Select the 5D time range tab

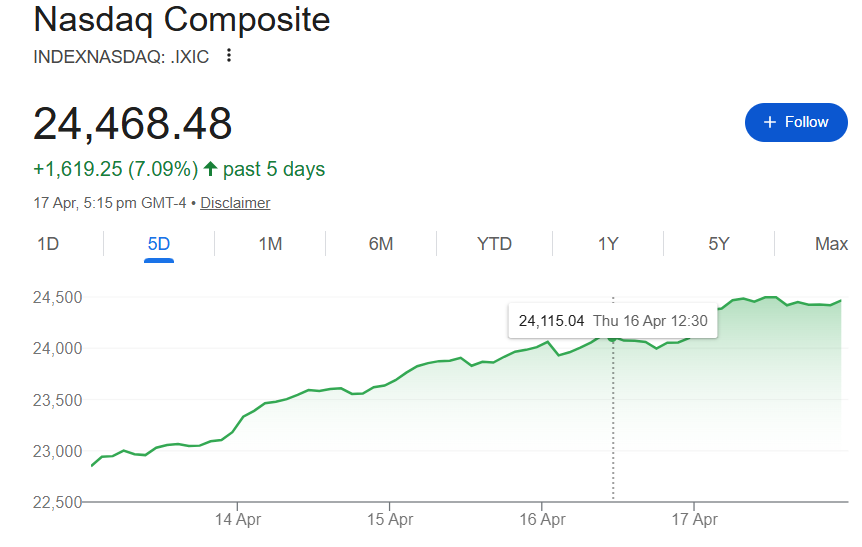click(x=159, y=244)
